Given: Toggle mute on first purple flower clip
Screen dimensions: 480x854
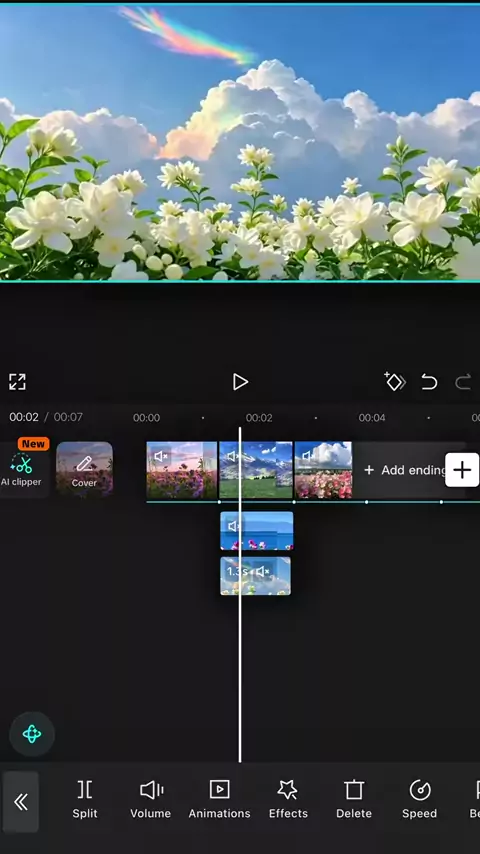Looking at the screenshot, I should click(x=160, y=456).
